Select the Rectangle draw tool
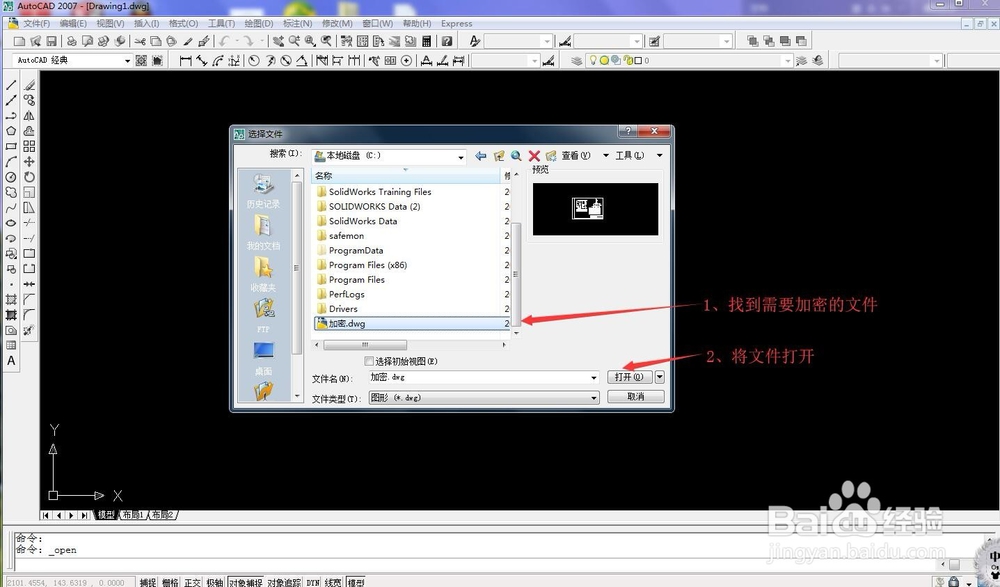The image size is (1000, 587). pyautogui.click(x=11, y=146)
